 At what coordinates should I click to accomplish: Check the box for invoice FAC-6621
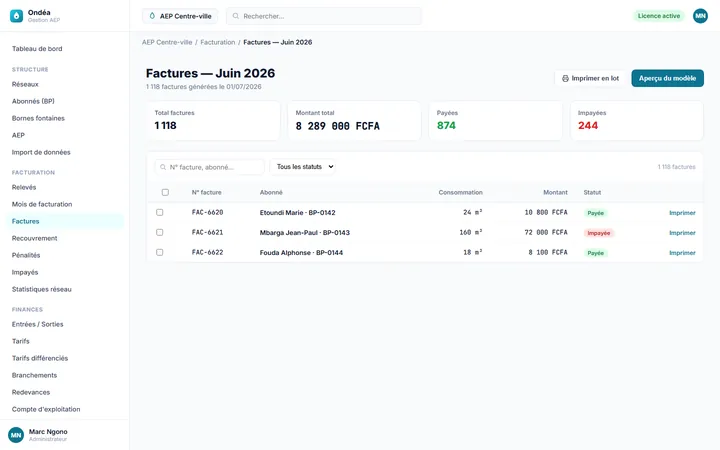coord(159,232)
